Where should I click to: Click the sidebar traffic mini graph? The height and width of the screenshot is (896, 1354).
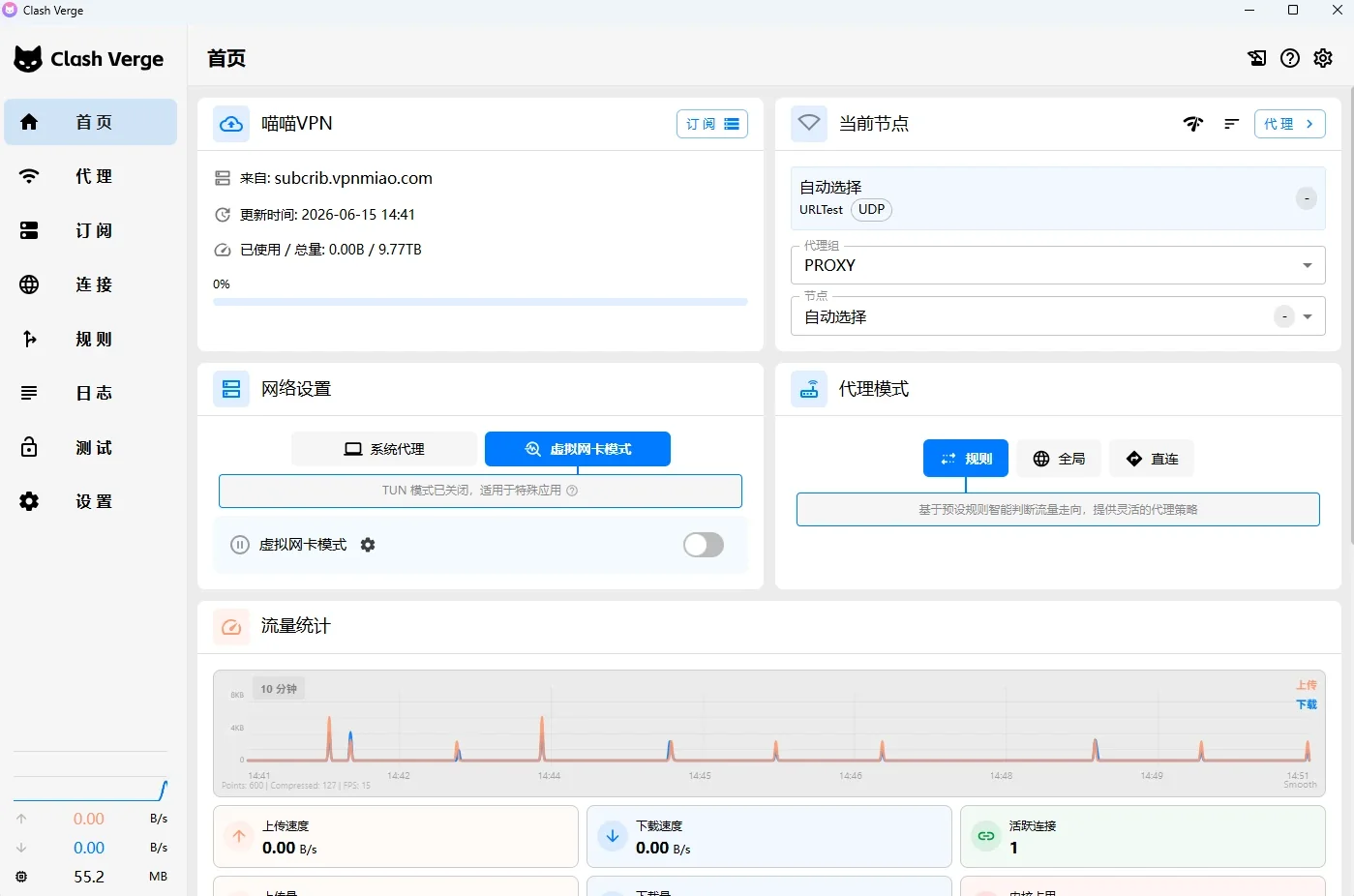91,790
